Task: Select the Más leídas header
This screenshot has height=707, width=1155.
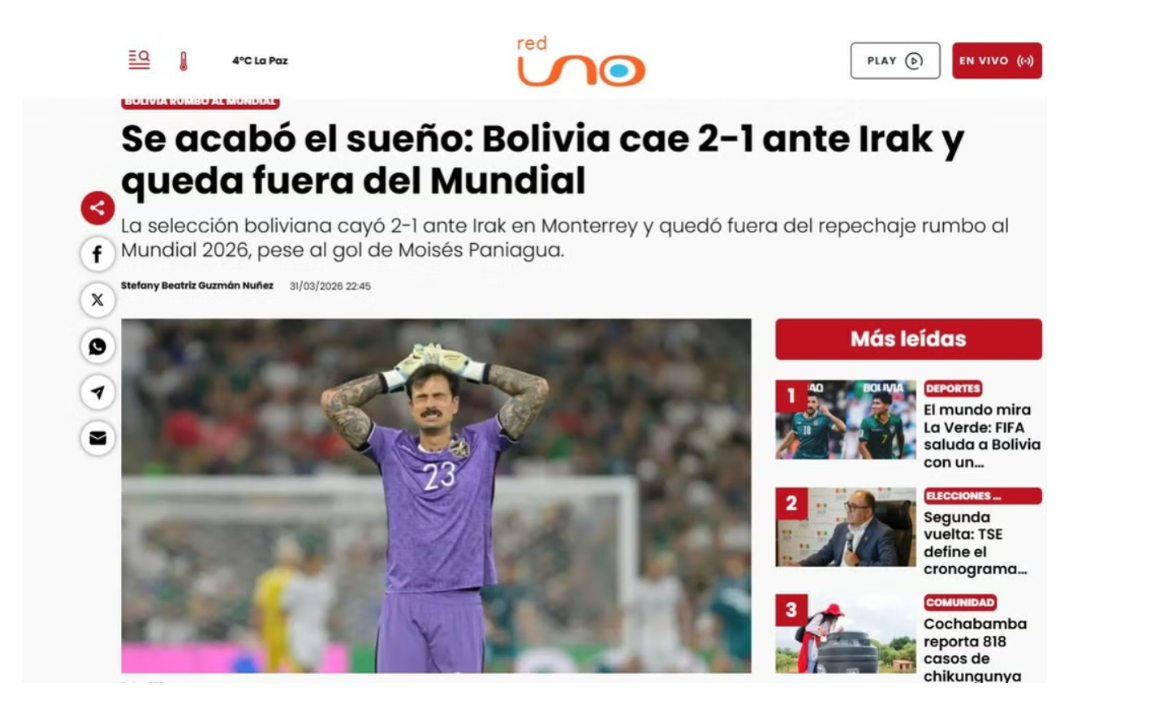Action: (x=908, y=339)
